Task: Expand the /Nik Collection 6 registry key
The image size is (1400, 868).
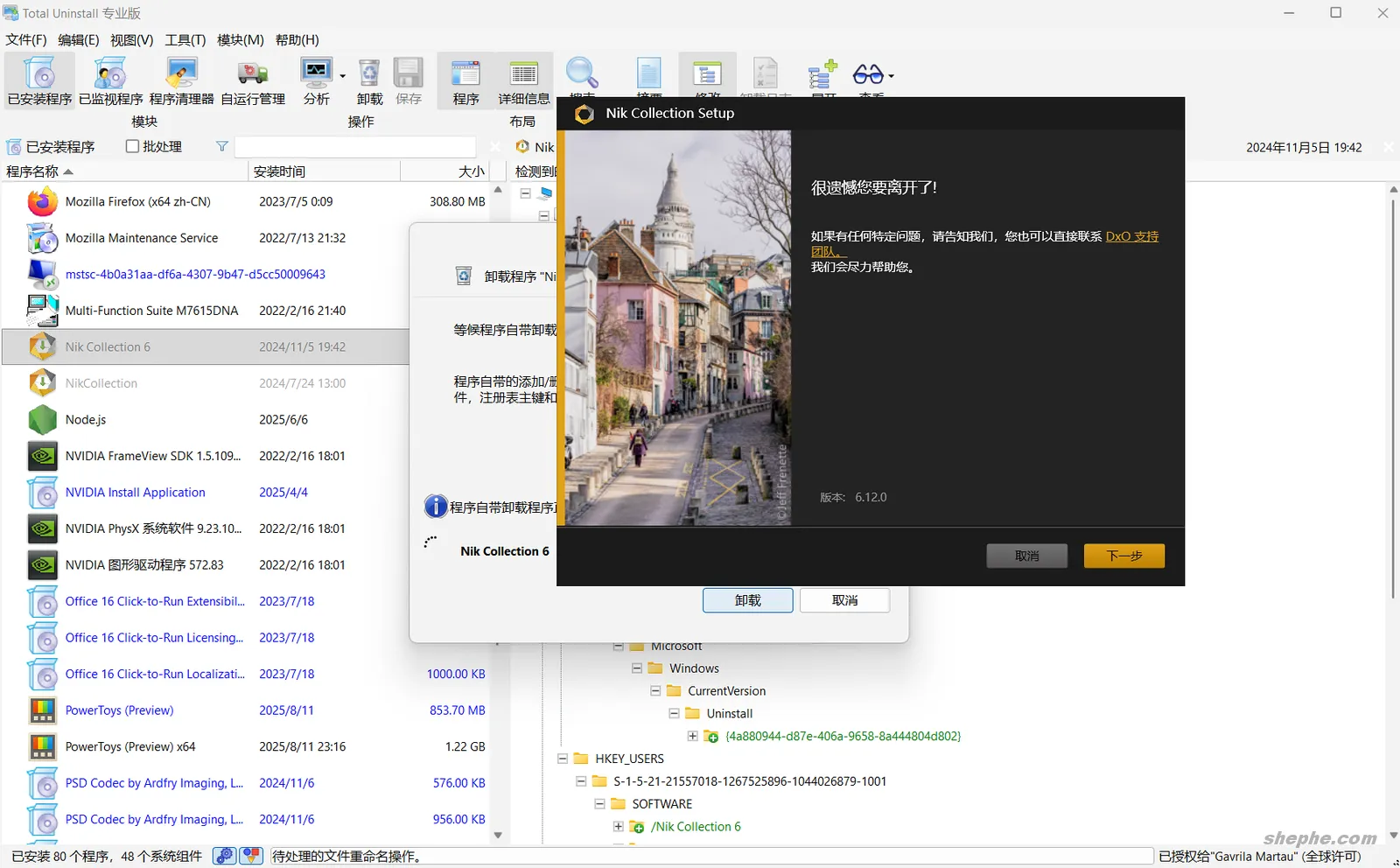Action: (x=619, y=827)
